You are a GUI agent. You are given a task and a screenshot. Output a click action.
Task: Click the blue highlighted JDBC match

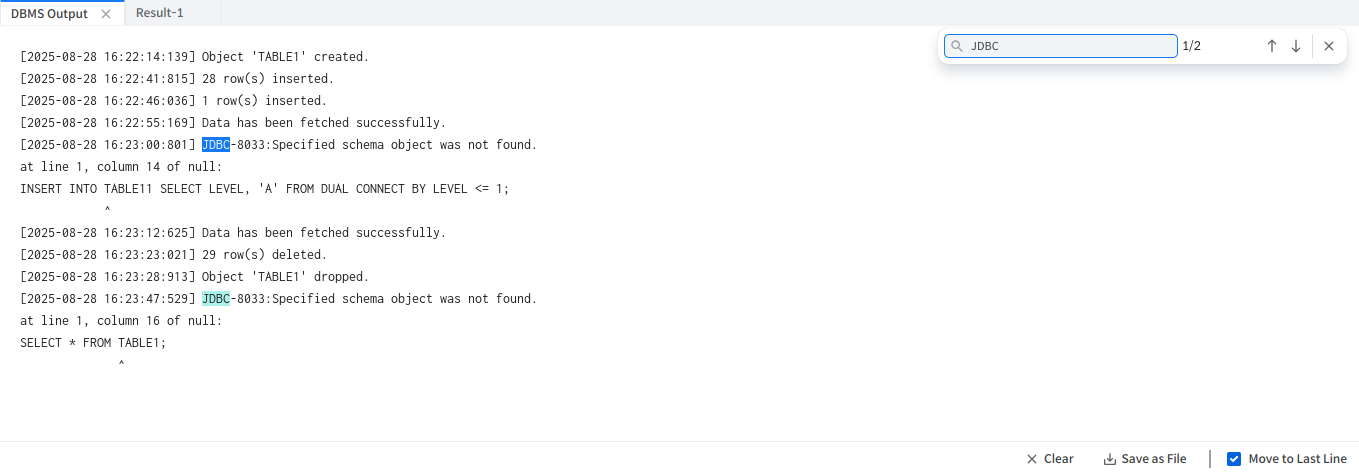coord(216,145)
